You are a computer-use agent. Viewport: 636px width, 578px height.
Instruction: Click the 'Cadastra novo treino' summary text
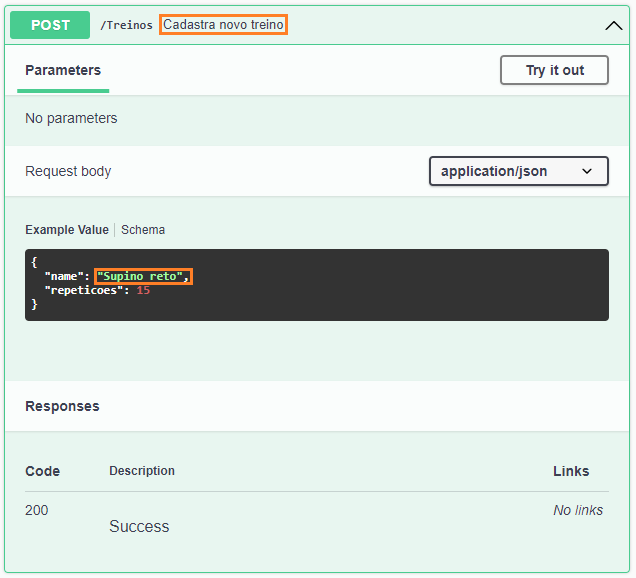[223, 25]
